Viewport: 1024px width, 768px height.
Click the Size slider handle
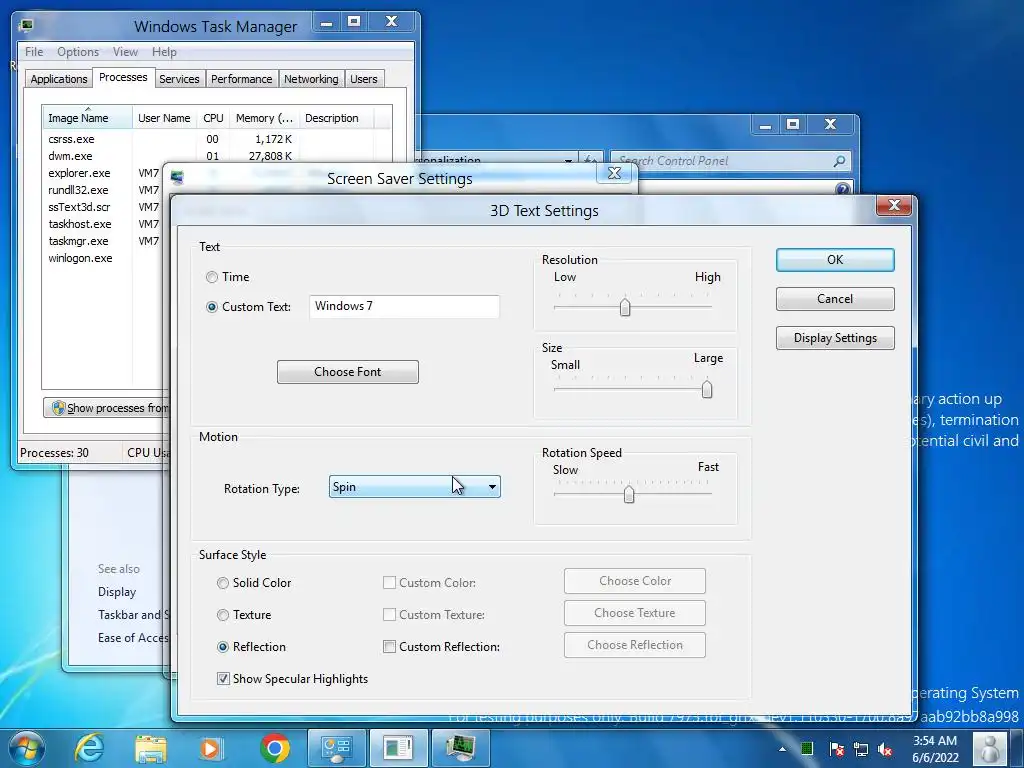[707, 389]
